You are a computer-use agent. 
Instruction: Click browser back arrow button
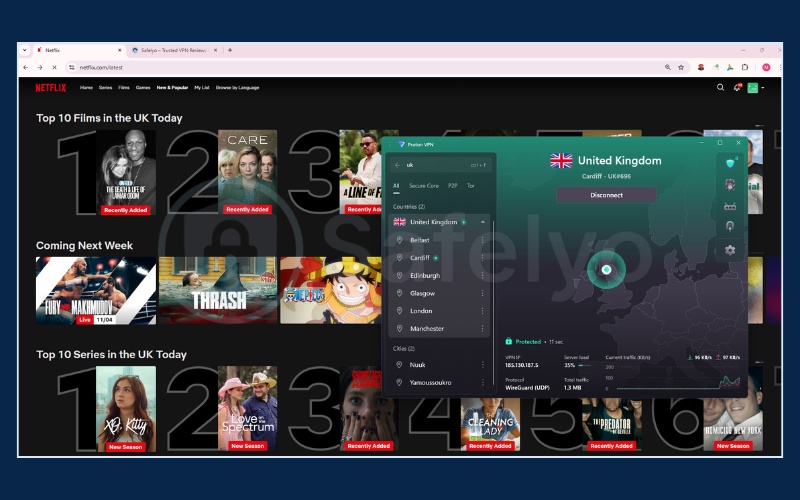coord(26,67)
